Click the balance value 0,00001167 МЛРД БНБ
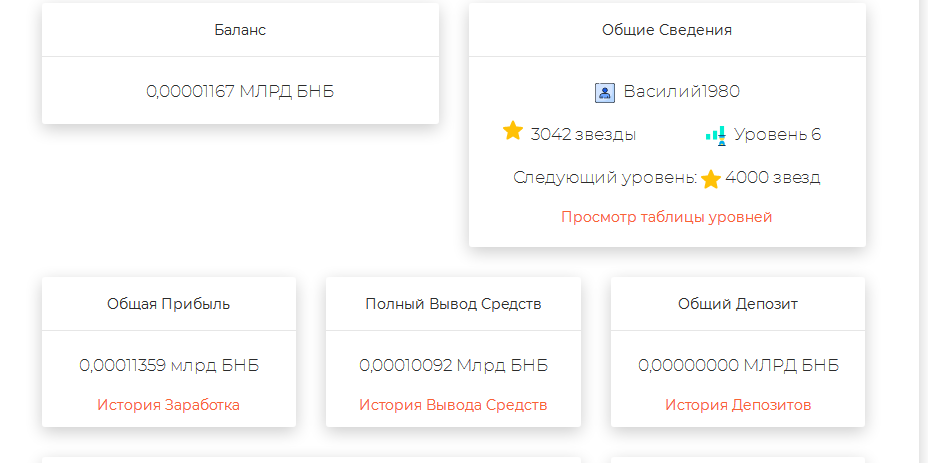The image size is (928, 463). point(240,91)
